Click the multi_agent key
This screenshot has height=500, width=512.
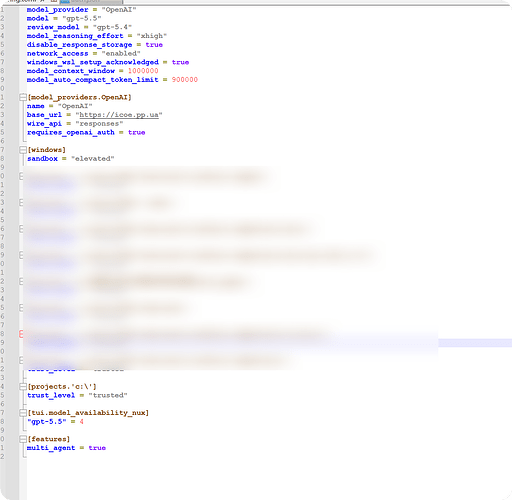pos(51,448)
